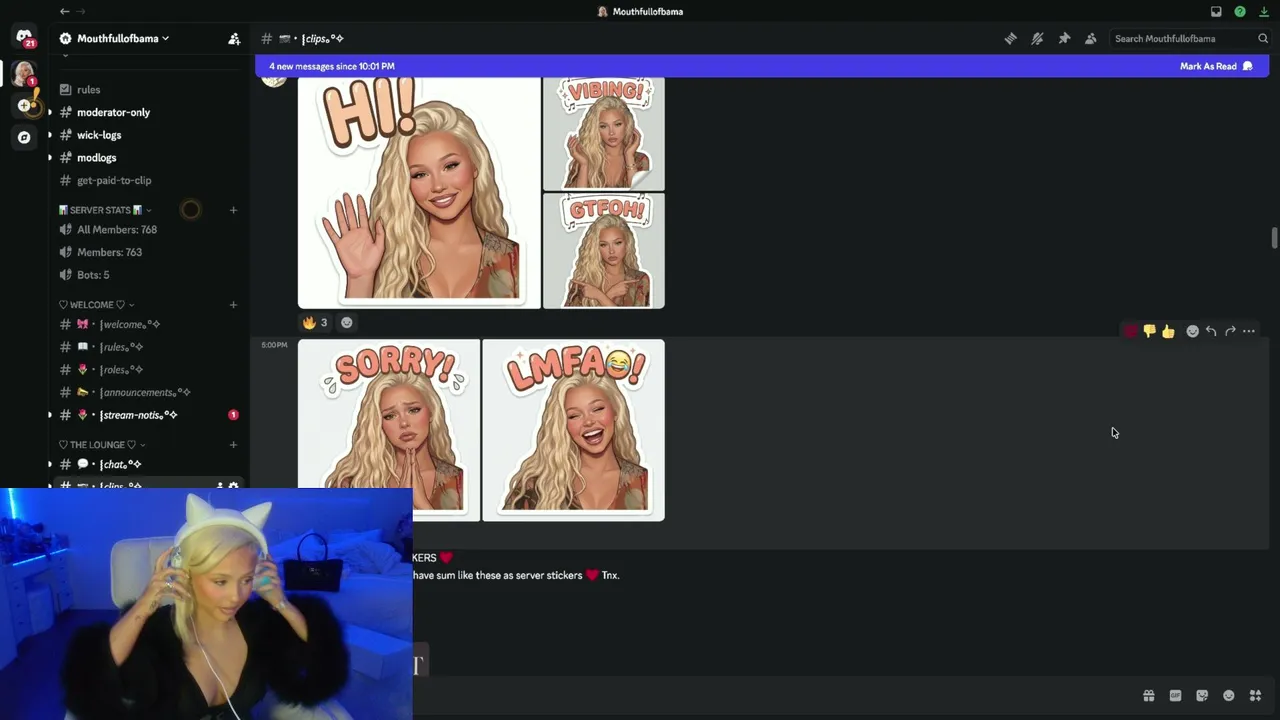Open the green Help icon
1280x720 pixels.
tap(1240, 11)
